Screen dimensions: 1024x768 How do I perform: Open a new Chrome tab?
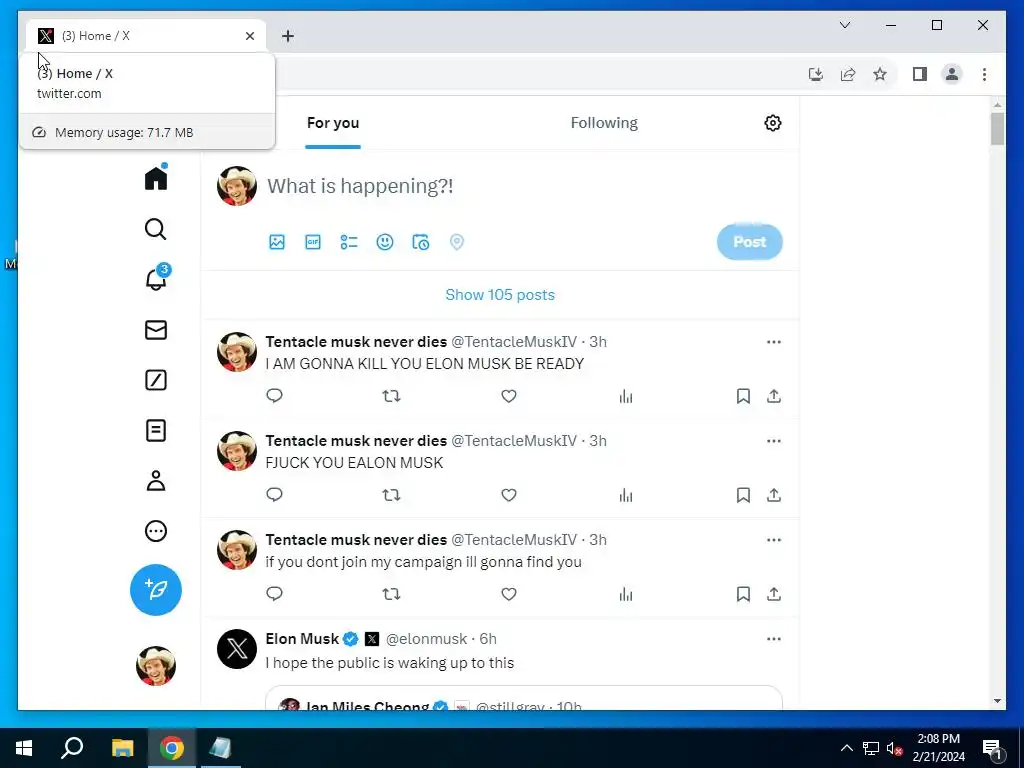tap(288, 36)
